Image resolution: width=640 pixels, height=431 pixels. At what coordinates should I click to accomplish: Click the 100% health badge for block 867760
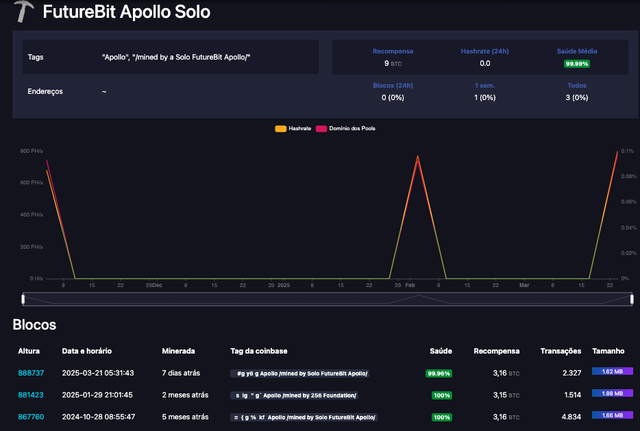coord(442,418)
